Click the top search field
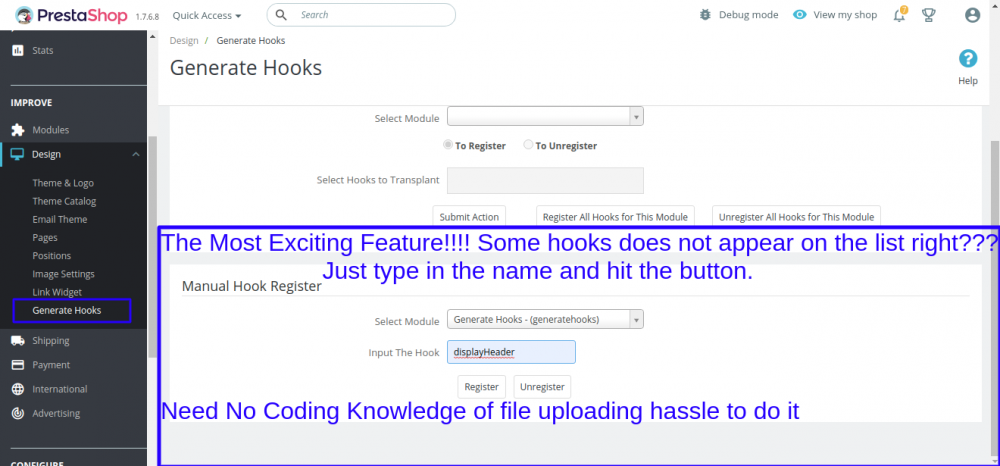Viewport: 1000px width, 466px height. click(x=361, y=15)
